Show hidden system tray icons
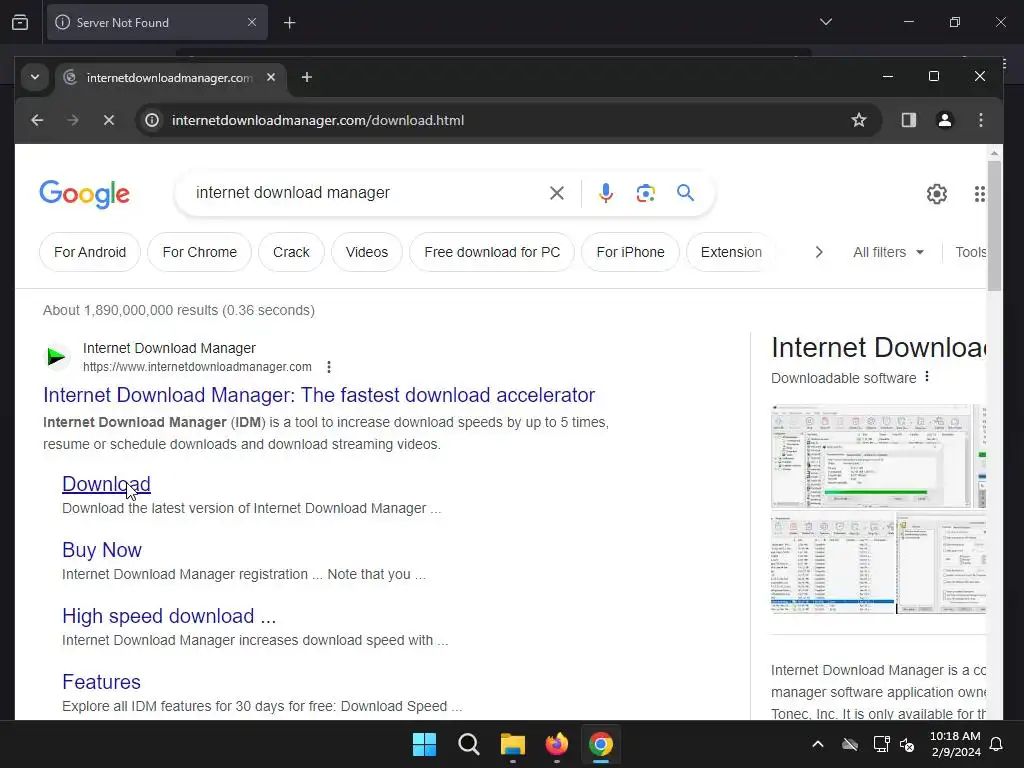 pyautogui.click(x=818, y=744)
